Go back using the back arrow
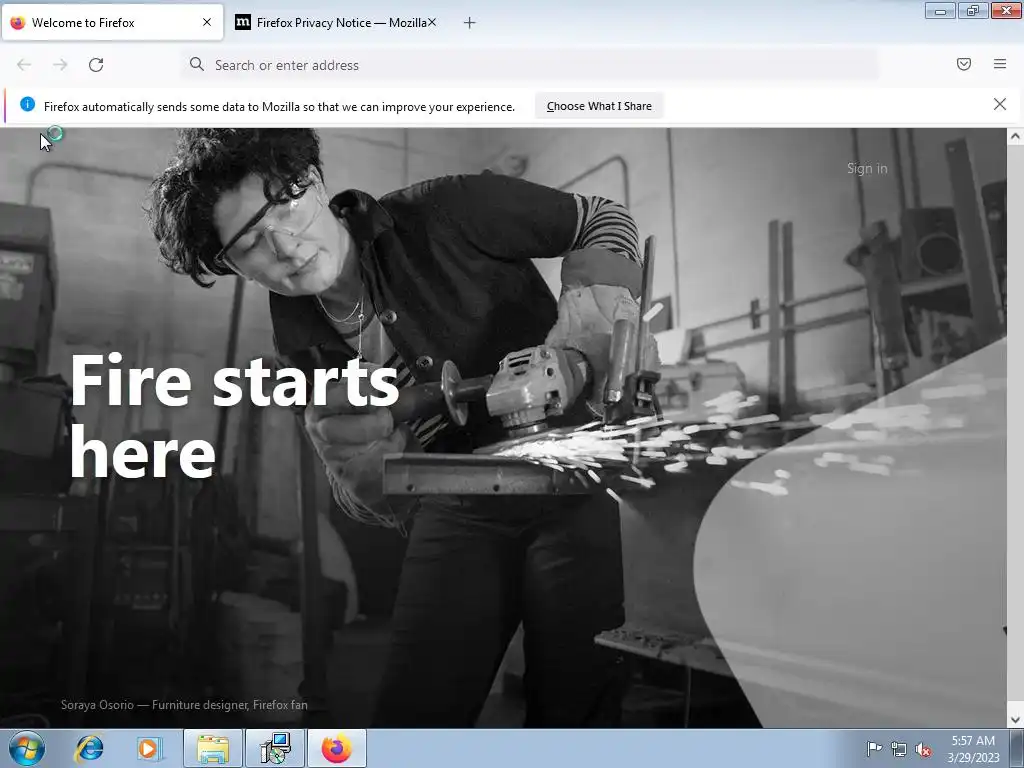This screenshot has height=768, width=1024. click(x=24, y=65)
